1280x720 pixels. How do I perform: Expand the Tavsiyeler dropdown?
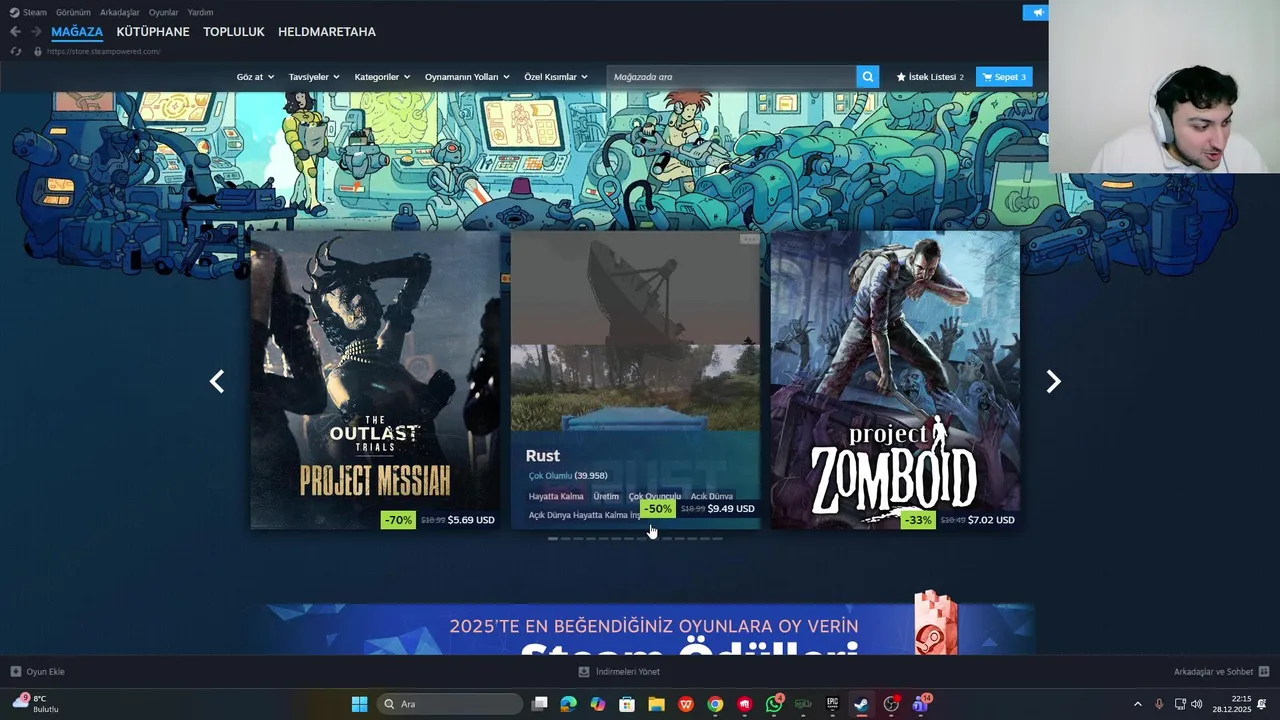pos(314,77)
